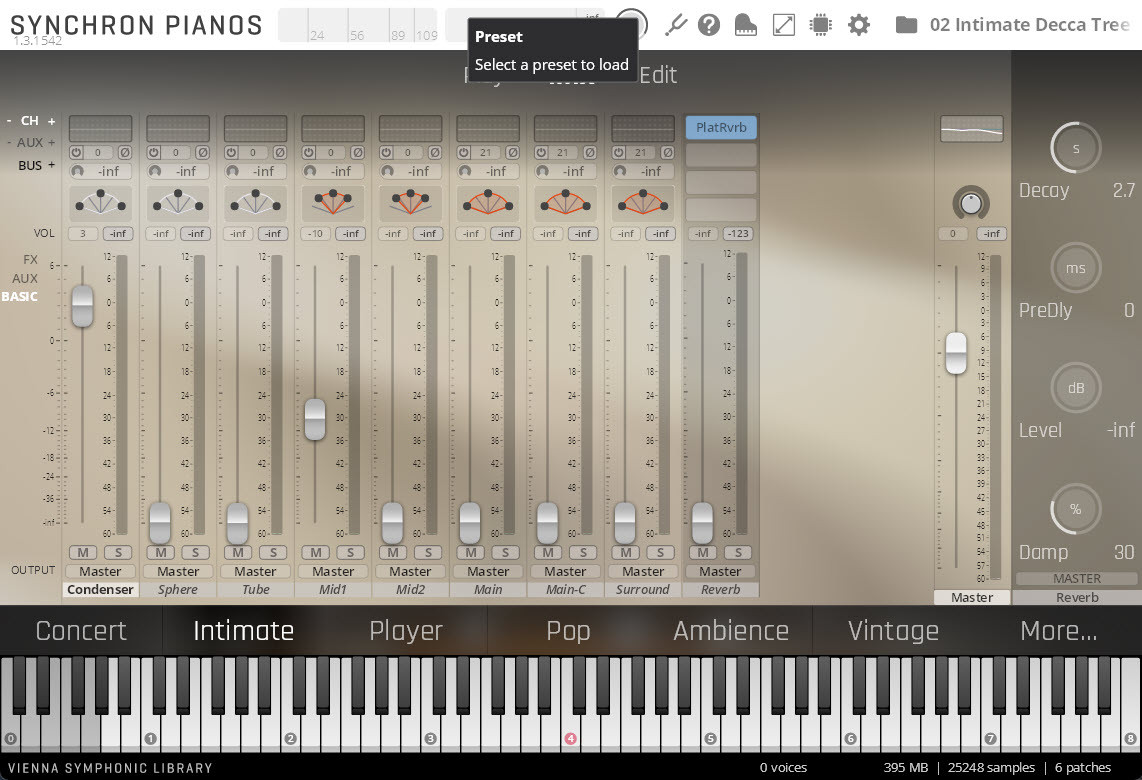Mute the Condenser channel
Image resolution: width=1142 pixels, height=780 pixels.
point(83,553)
